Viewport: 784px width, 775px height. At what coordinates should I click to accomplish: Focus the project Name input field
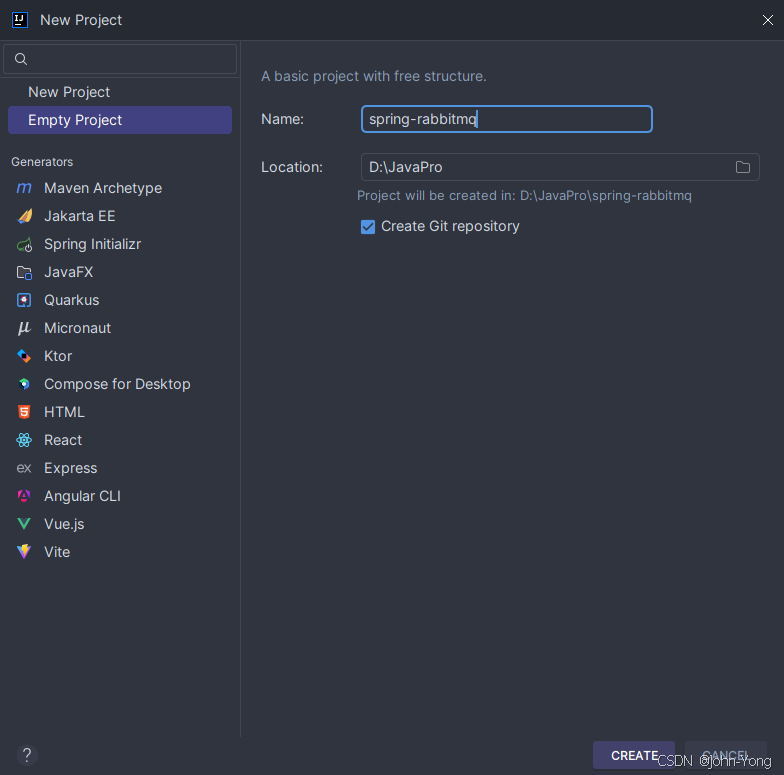pos(506,119)
